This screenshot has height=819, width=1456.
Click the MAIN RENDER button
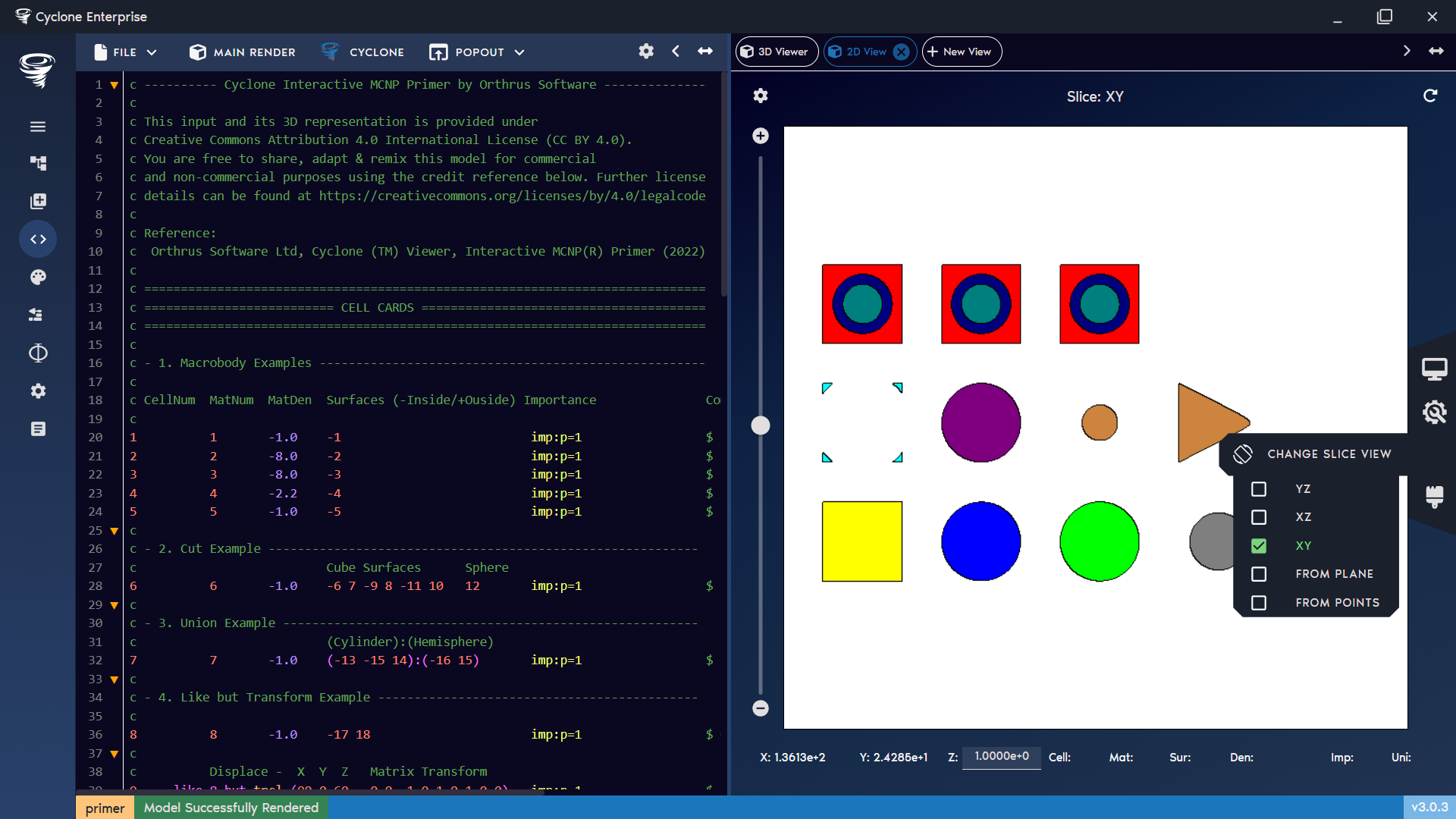coord(241,52)
